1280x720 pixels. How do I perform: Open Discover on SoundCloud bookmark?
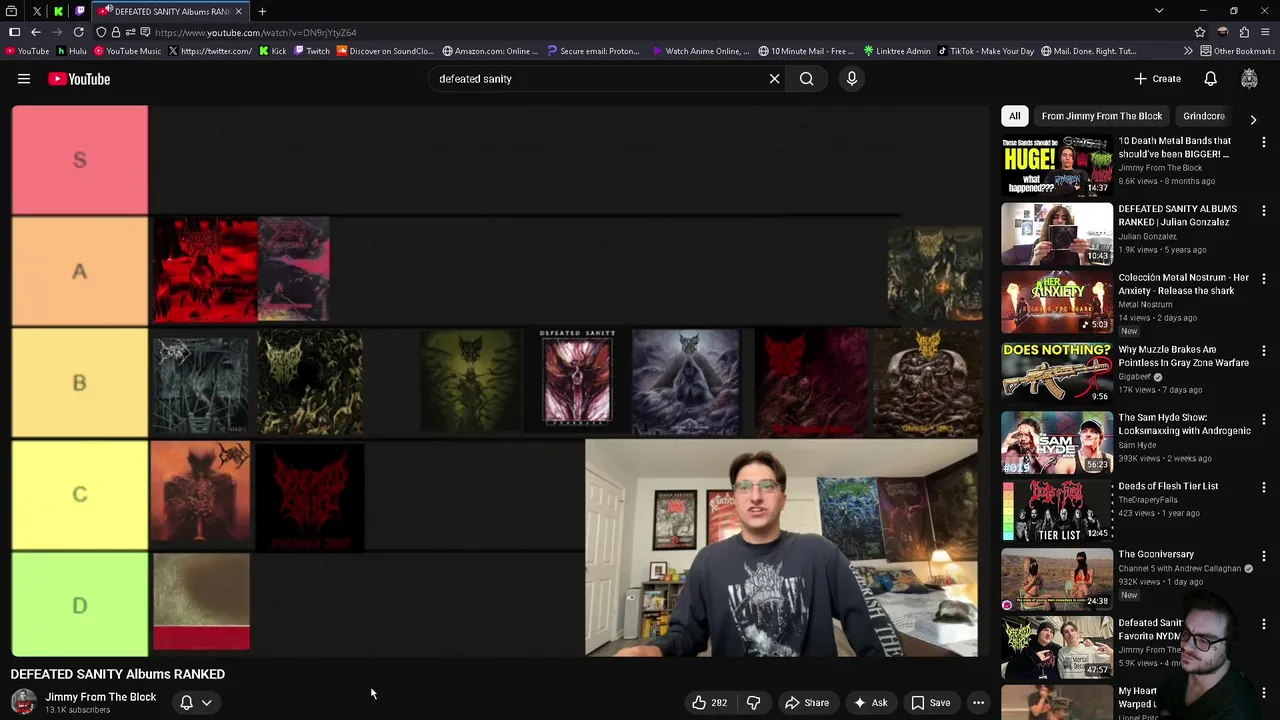tap(385, 51)
